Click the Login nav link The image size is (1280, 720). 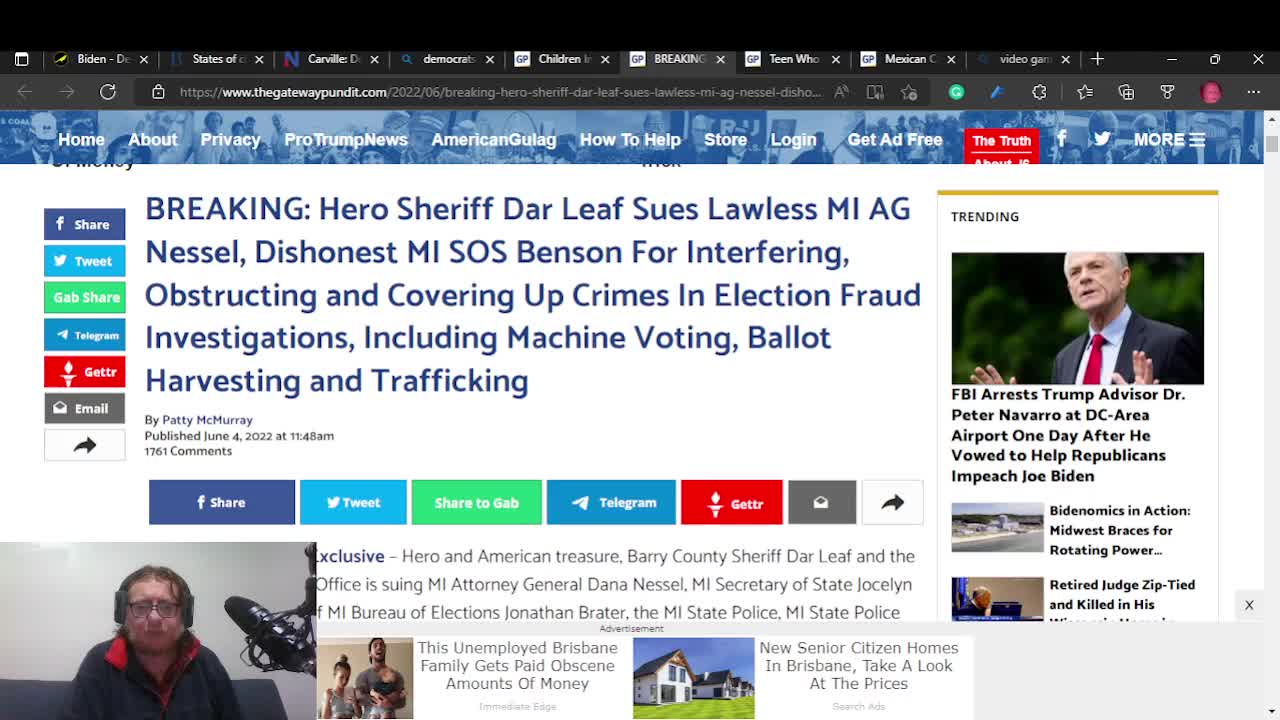coord(793,140)
